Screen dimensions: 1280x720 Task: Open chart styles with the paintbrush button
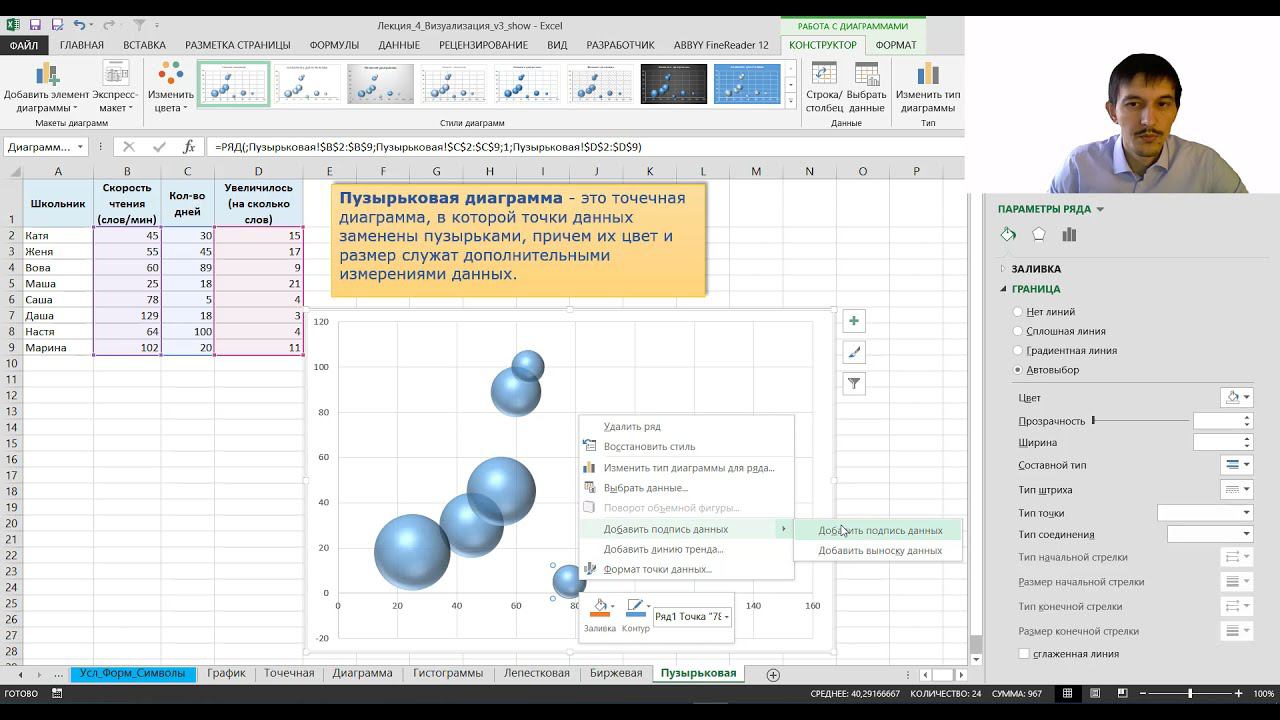[x=854, y=352]
